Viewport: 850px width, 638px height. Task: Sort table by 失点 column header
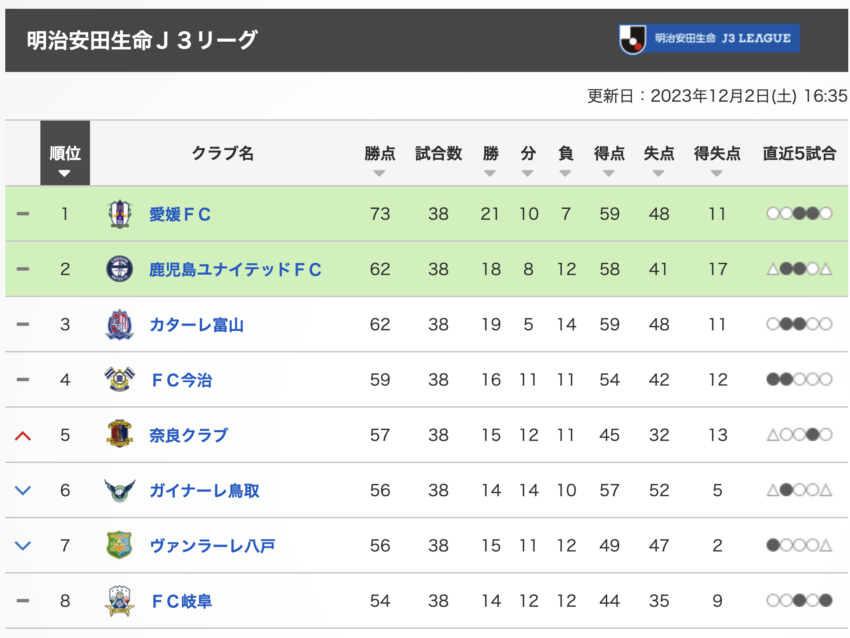pyautogui.click(x=659, y=153)
